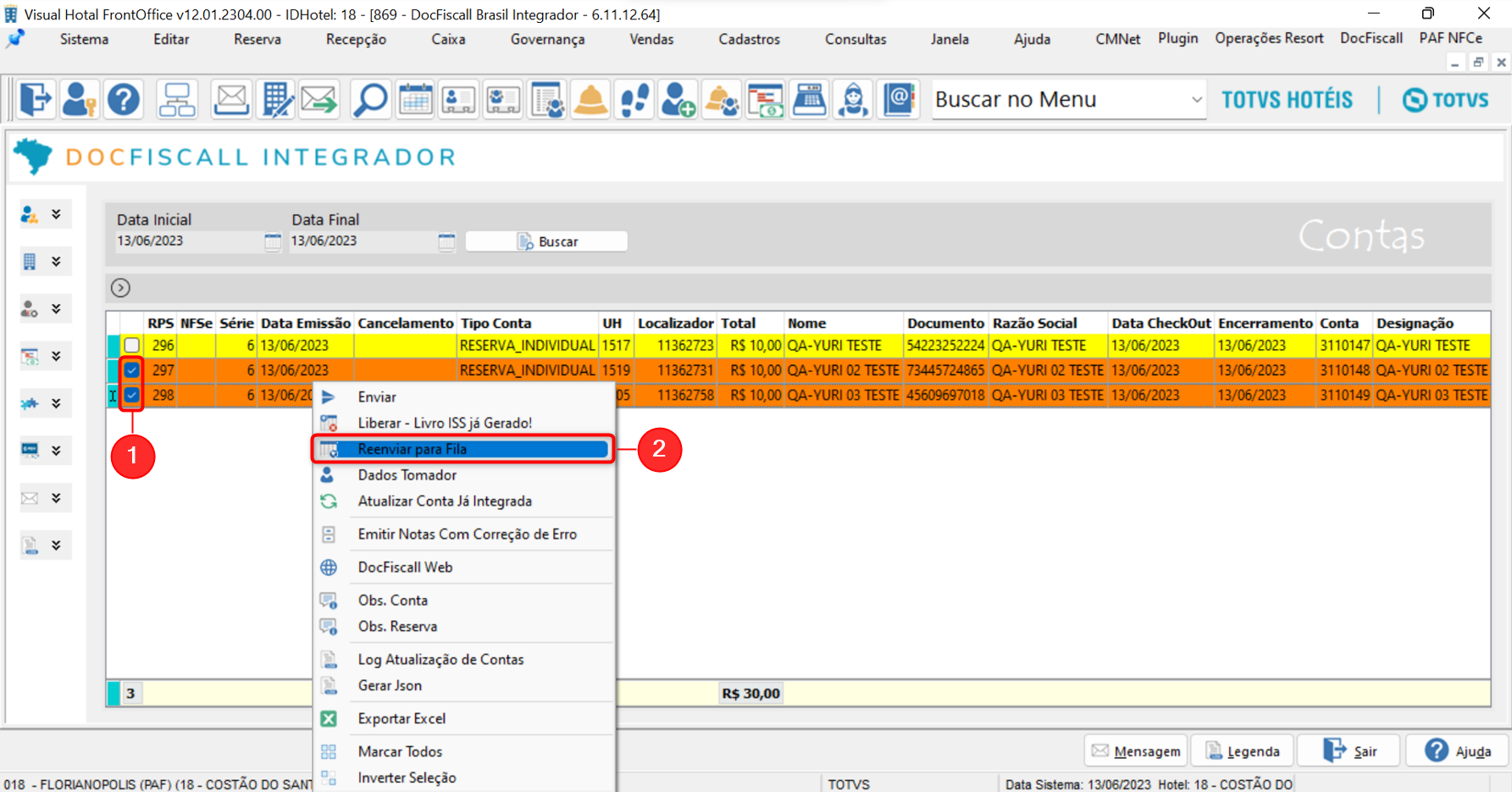The width and height of the screenshot is (1512, 792).
Task: Open the address book with @ icon
Action: point(899,99)
